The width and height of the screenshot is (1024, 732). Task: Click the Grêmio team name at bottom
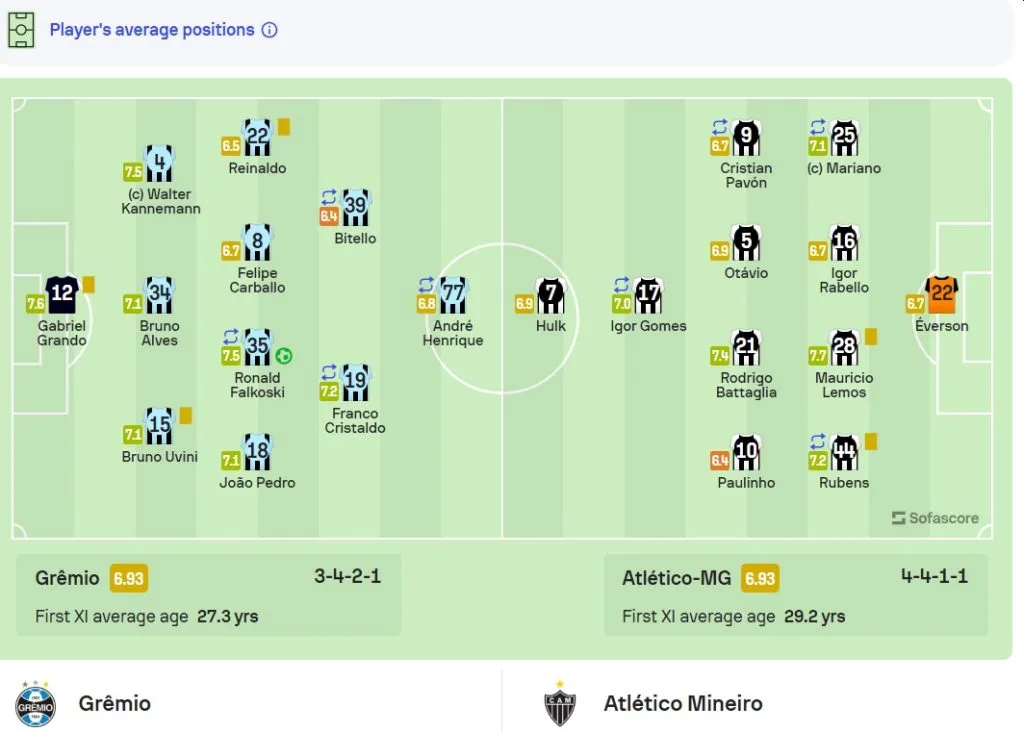[115, 703]
